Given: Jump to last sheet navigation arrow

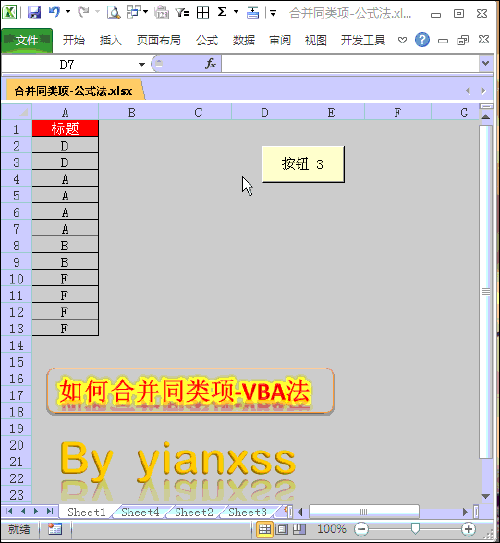Looking at the screenshot, I should pos(50,511).
